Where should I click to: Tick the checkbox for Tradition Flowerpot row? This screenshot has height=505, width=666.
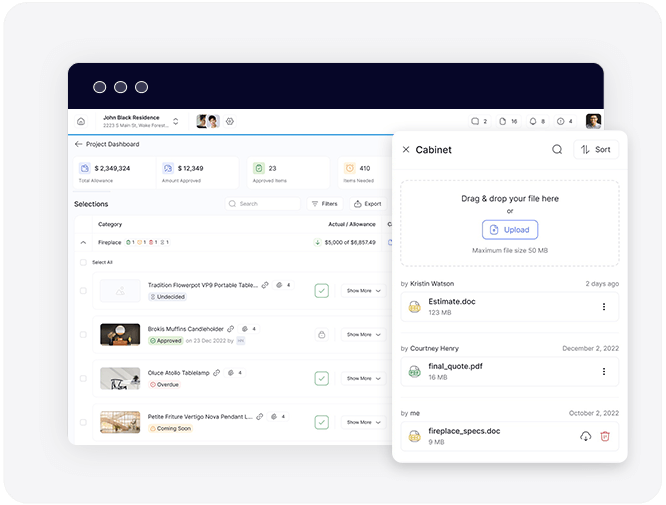coord(83,291)
